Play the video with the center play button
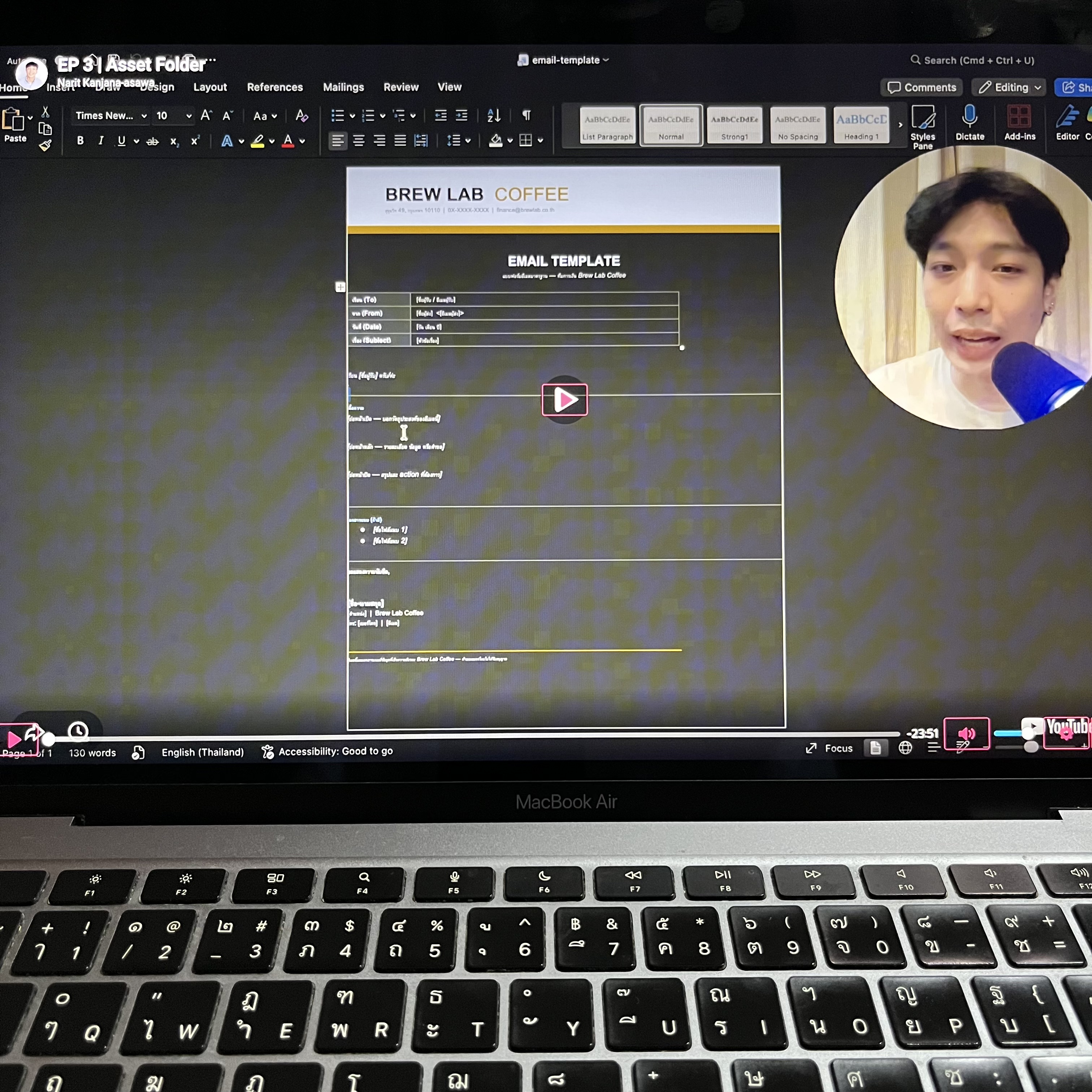Viewport: 1092px width, 1092px height. (x=564, y=400)
